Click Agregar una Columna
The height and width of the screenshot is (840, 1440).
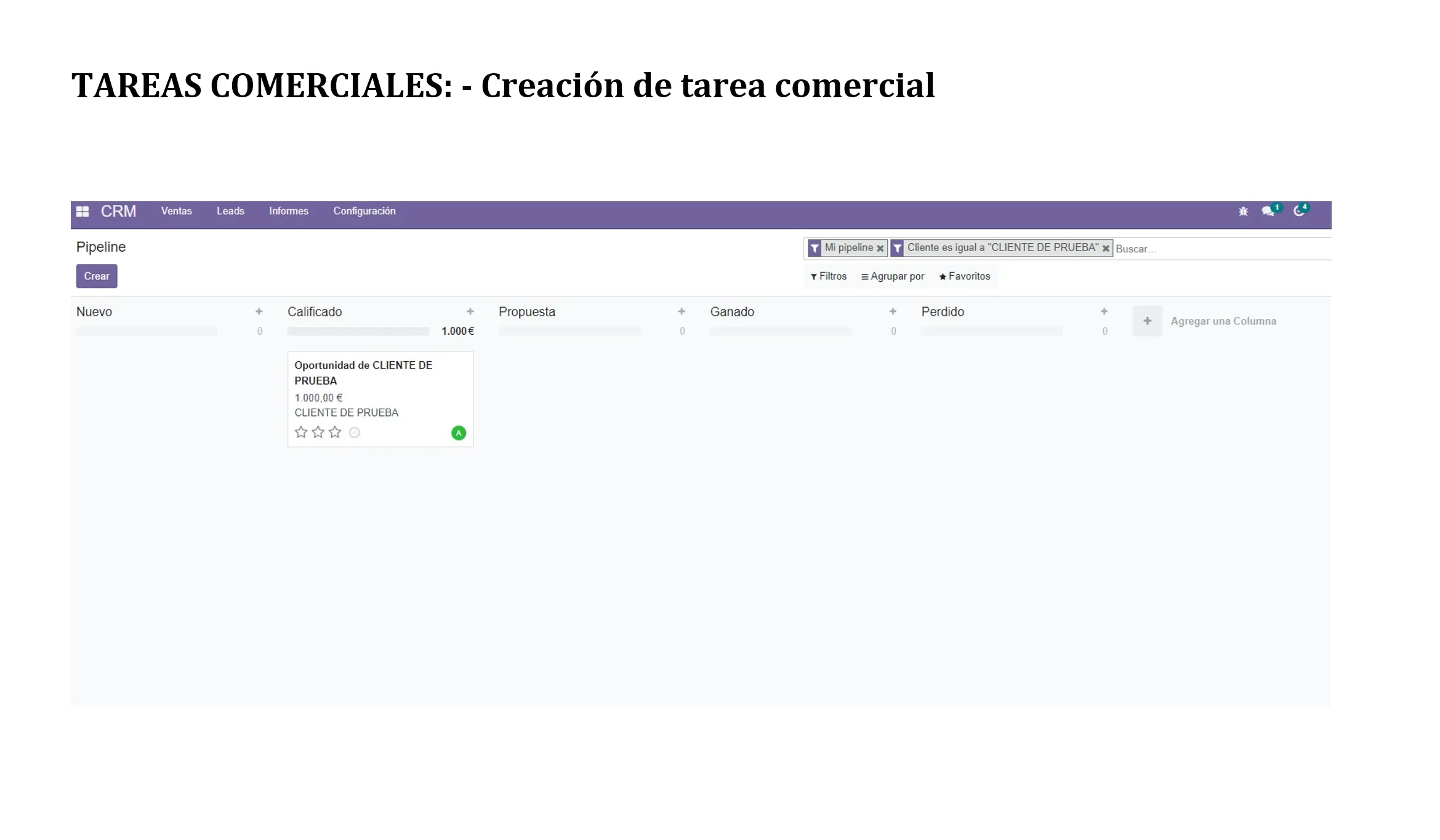coord(1223,321)
